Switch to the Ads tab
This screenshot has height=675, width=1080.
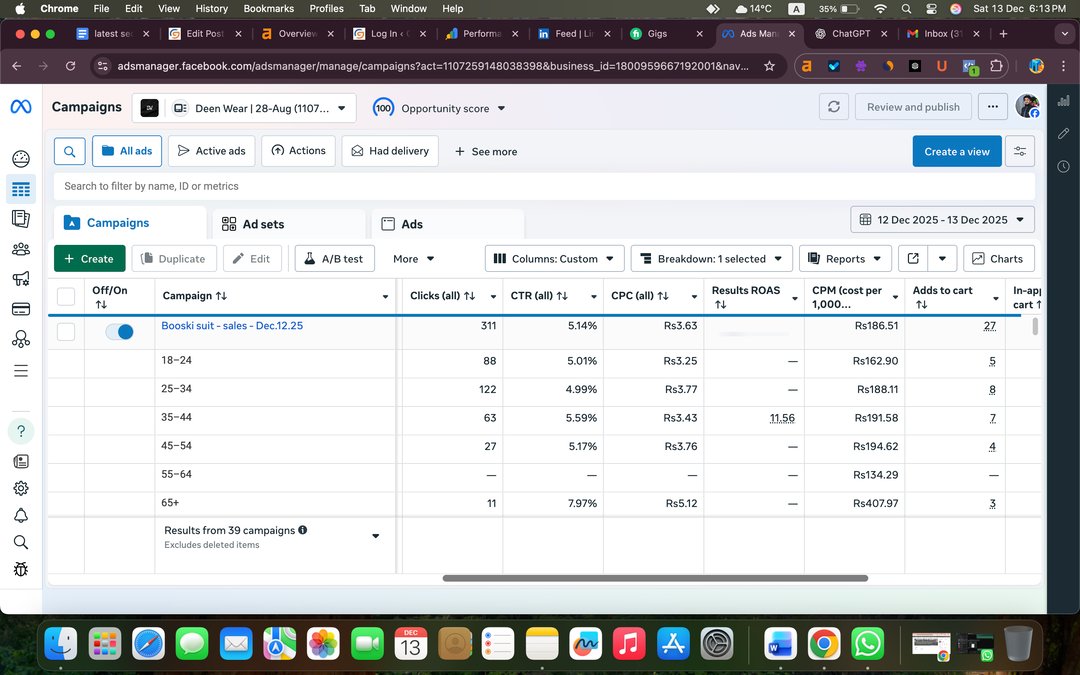[411, 224]
